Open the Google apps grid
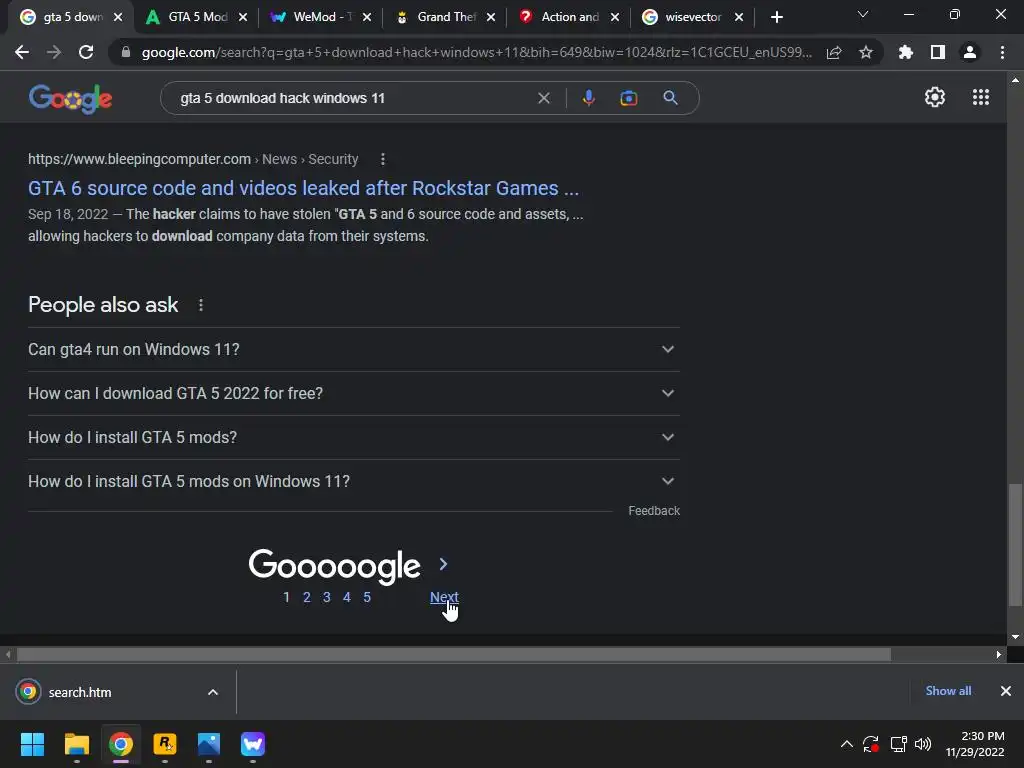Screen dimensions: 1024x768 coord(980,97)
